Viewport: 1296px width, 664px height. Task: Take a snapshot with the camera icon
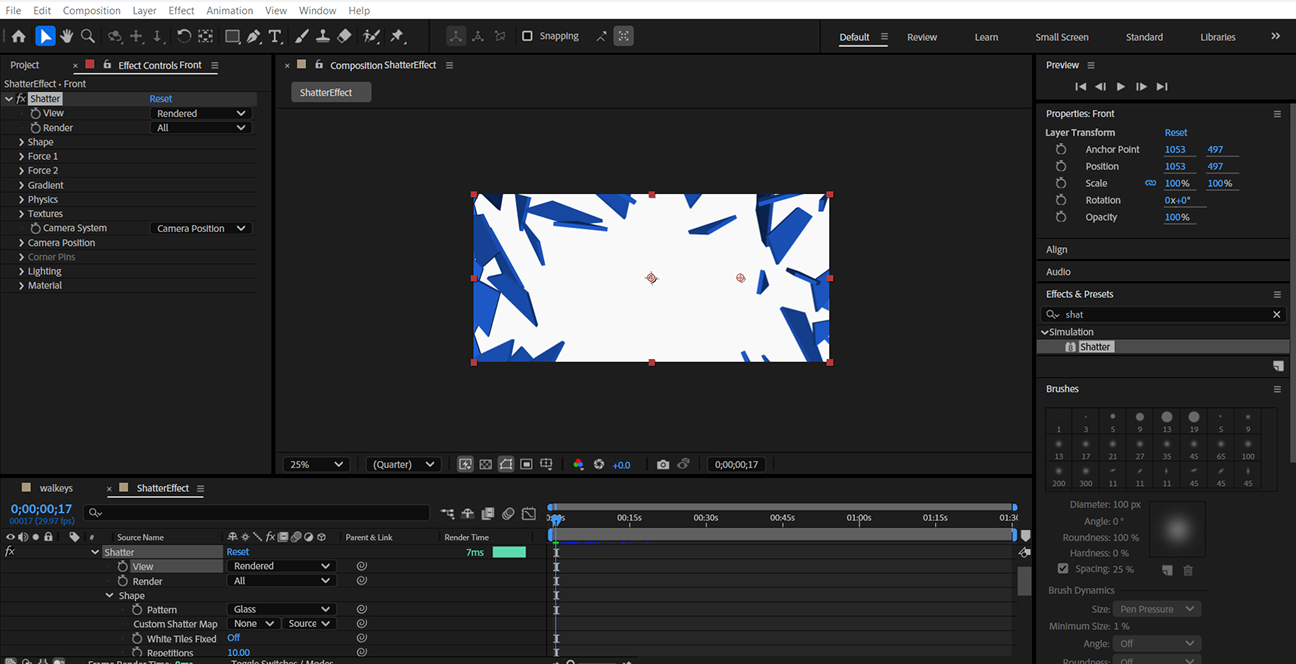tap(663, 464)
